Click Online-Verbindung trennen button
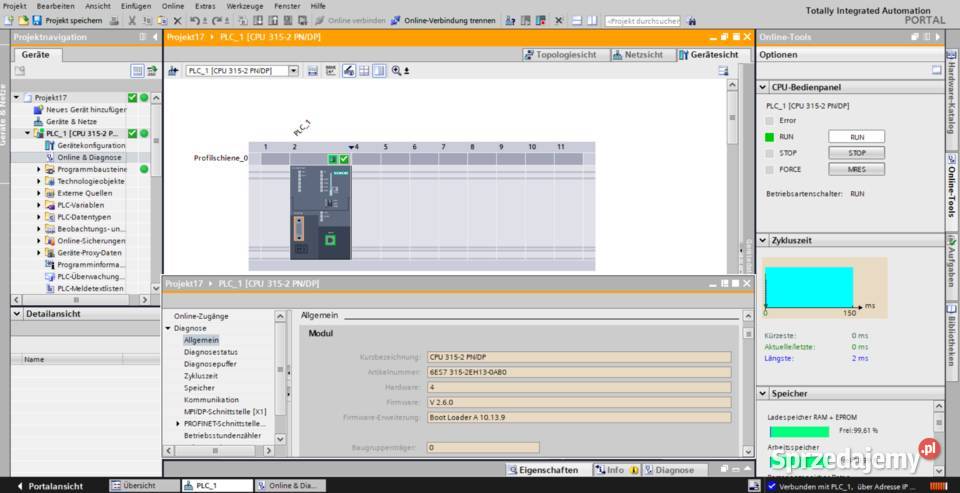The width and height of the screenshot is (960, 493). [x=443, y=20]
